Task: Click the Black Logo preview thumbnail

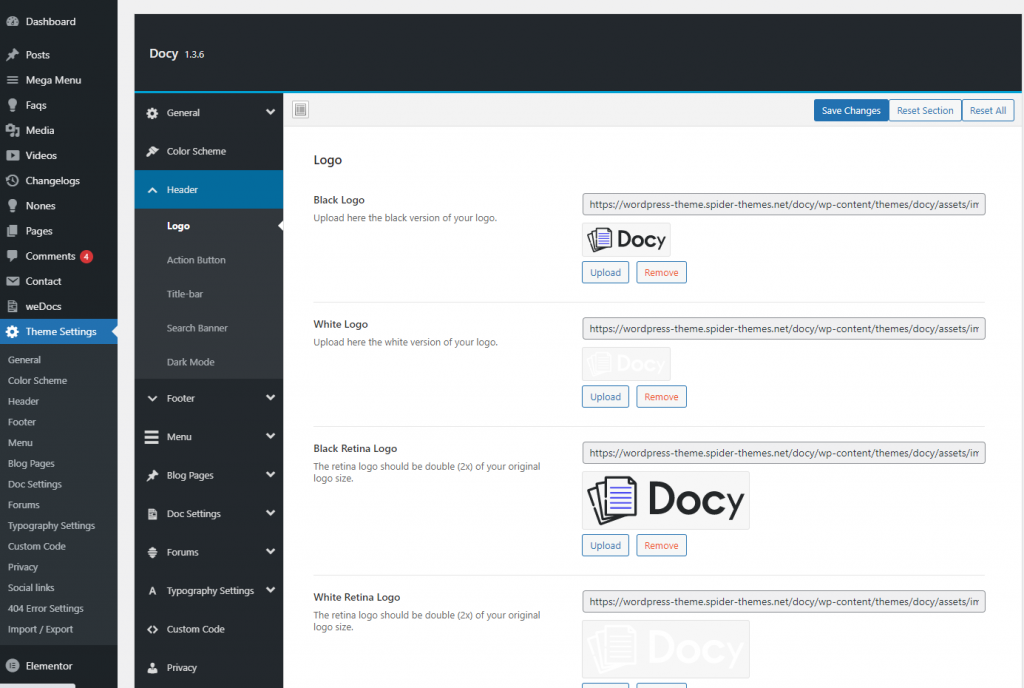Action: click(626, 240)
